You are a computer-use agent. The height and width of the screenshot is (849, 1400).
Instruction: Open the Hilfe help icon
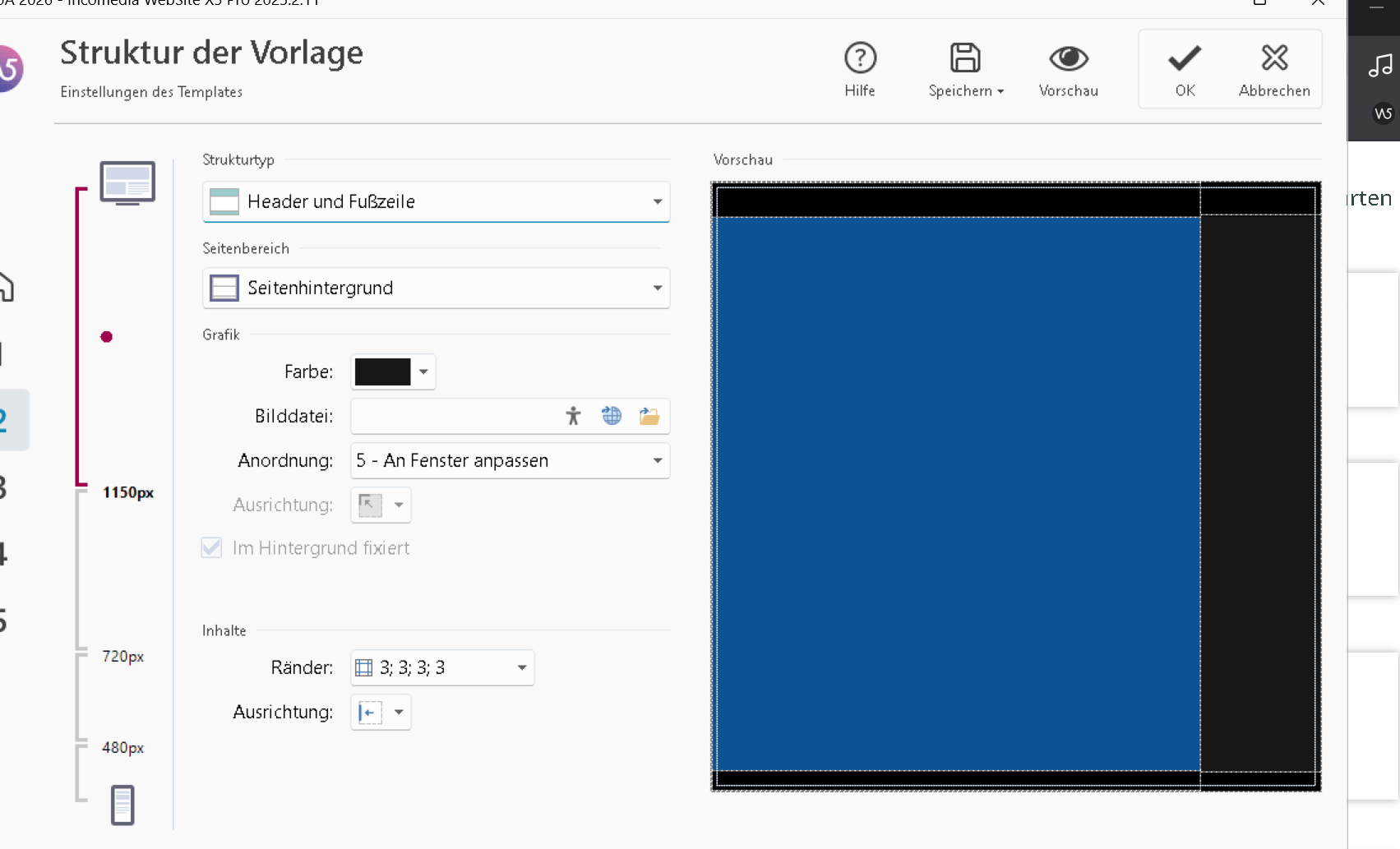(860, 59)
